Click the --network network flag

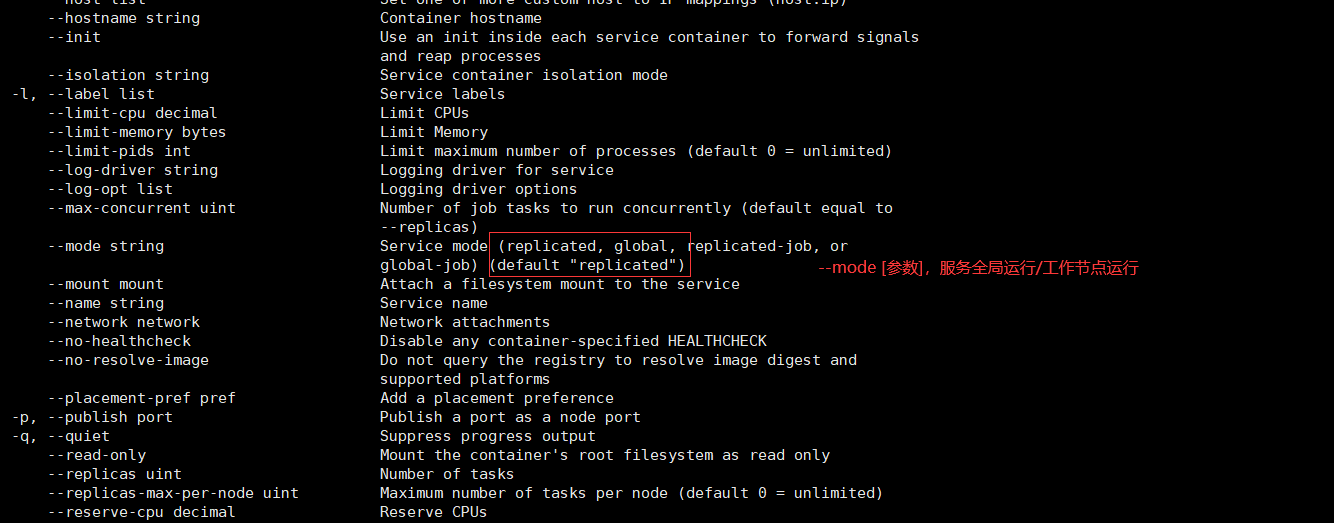point(124,322)
